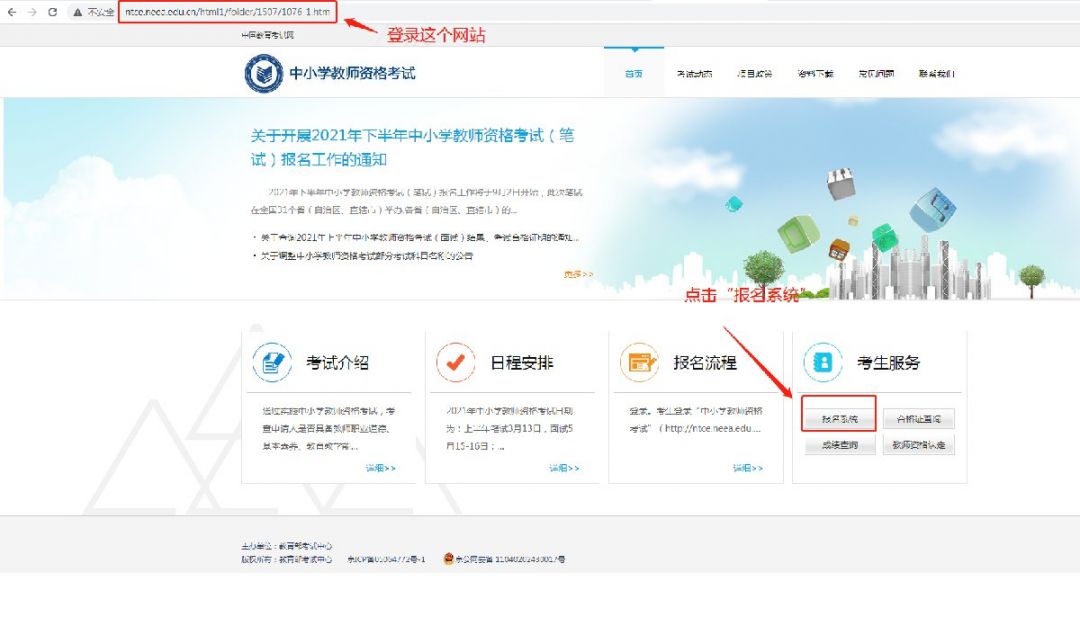Click the 京ICP备 record number in footer
Screen dimensions: 1080x635
tap(386, 559)
